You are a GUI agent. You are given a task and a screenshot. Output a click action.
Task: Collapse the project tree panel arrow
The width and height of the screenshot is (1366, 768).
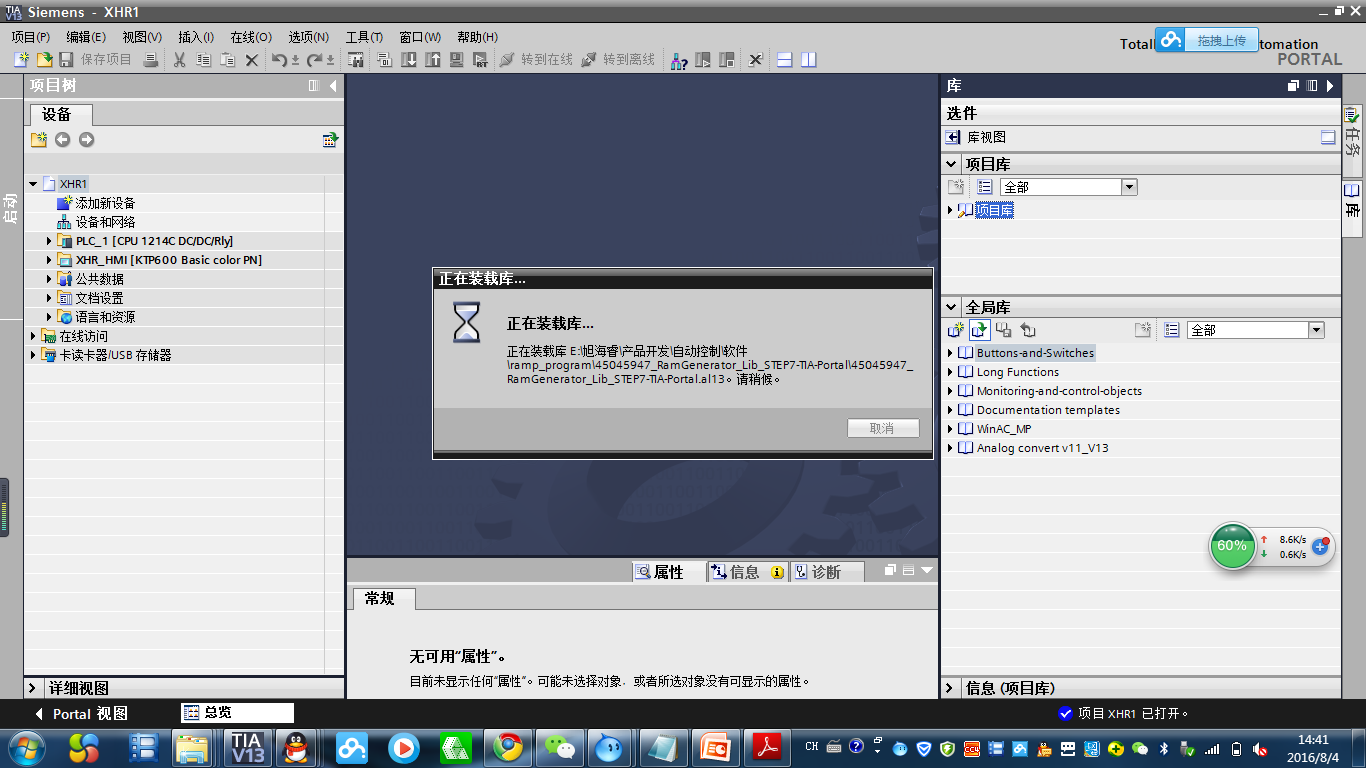pyautogui.click(x=333, y=86)
